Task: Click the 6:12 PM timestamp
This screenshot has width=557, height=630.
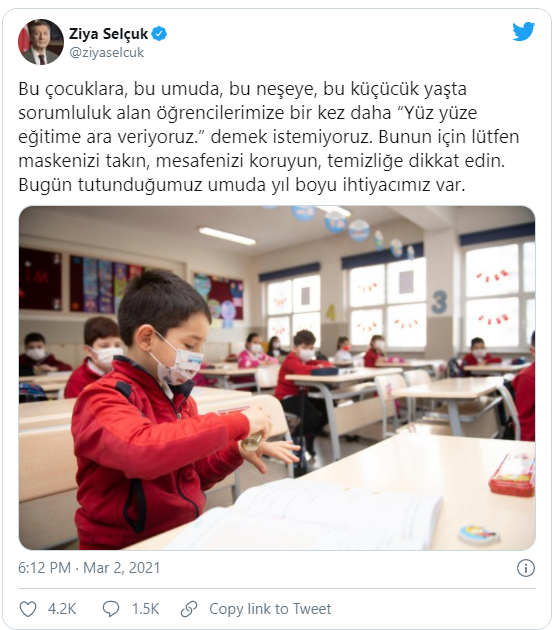Action: 45,568
